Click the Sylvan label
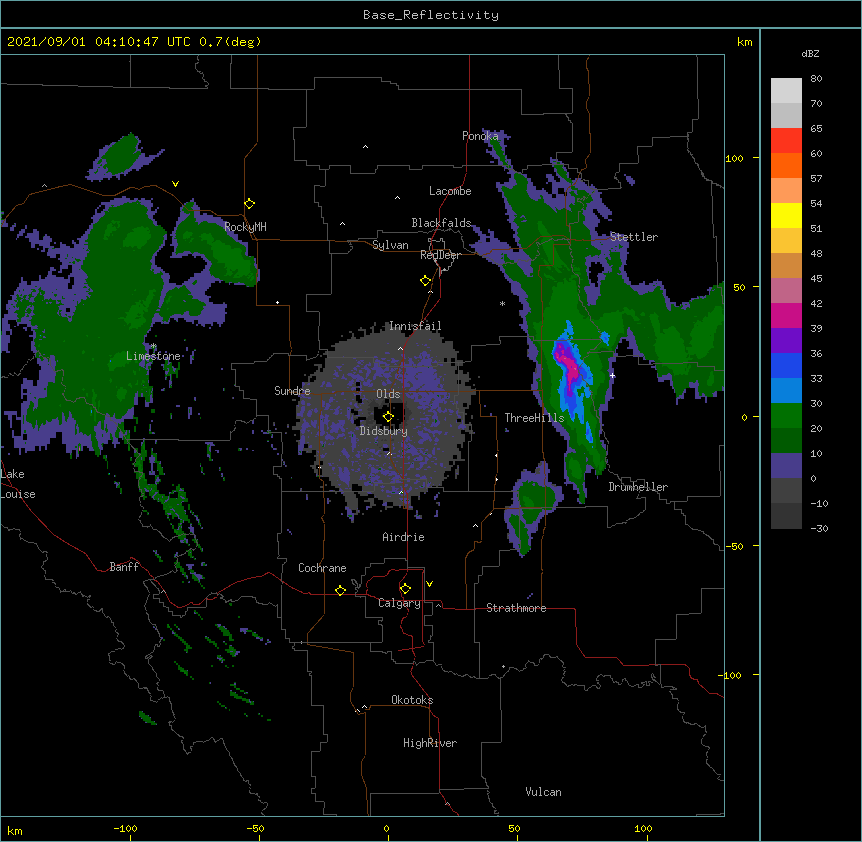Screen dimensions: 862x842 point(390,245)
